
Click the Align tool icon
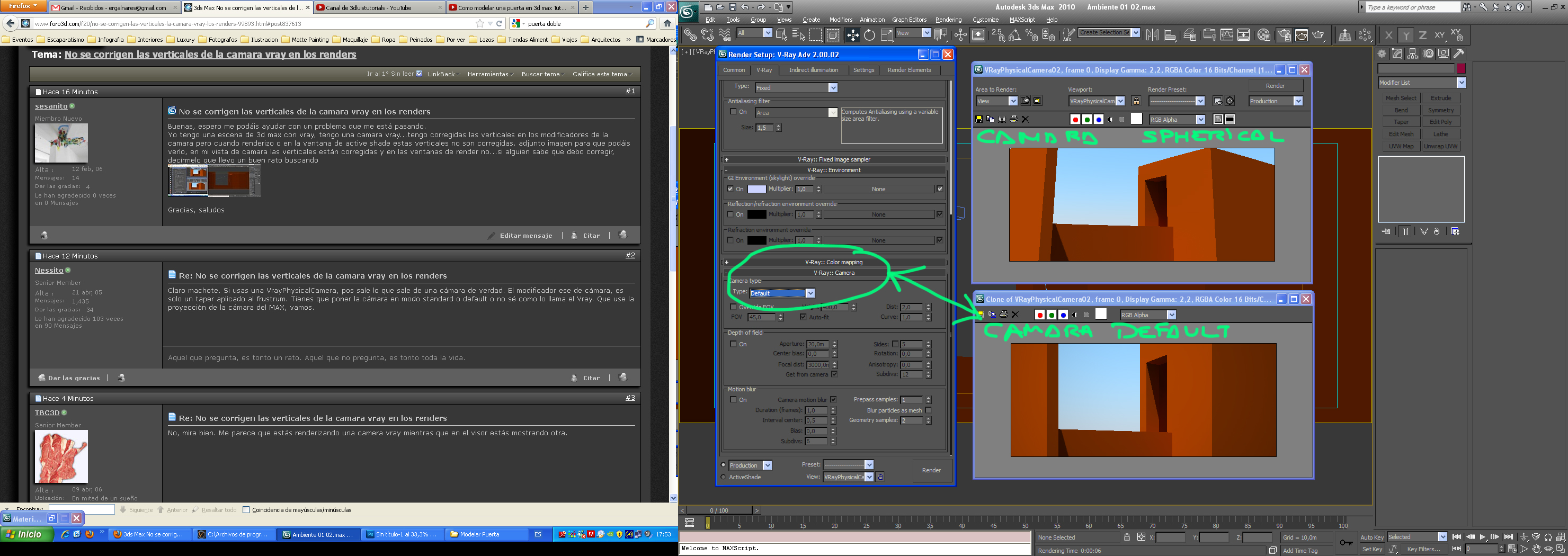[1170, 35]
